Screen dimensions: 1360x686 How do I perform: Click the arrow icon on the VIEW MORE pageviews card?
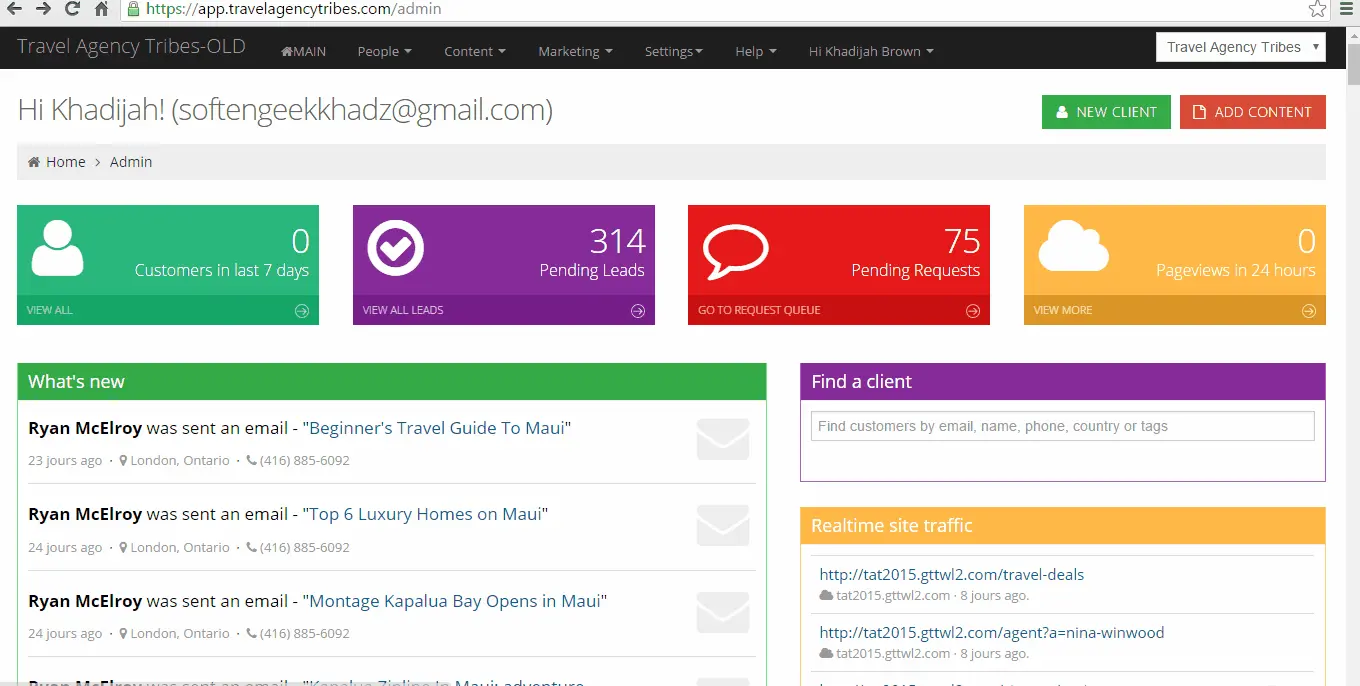1309,311
